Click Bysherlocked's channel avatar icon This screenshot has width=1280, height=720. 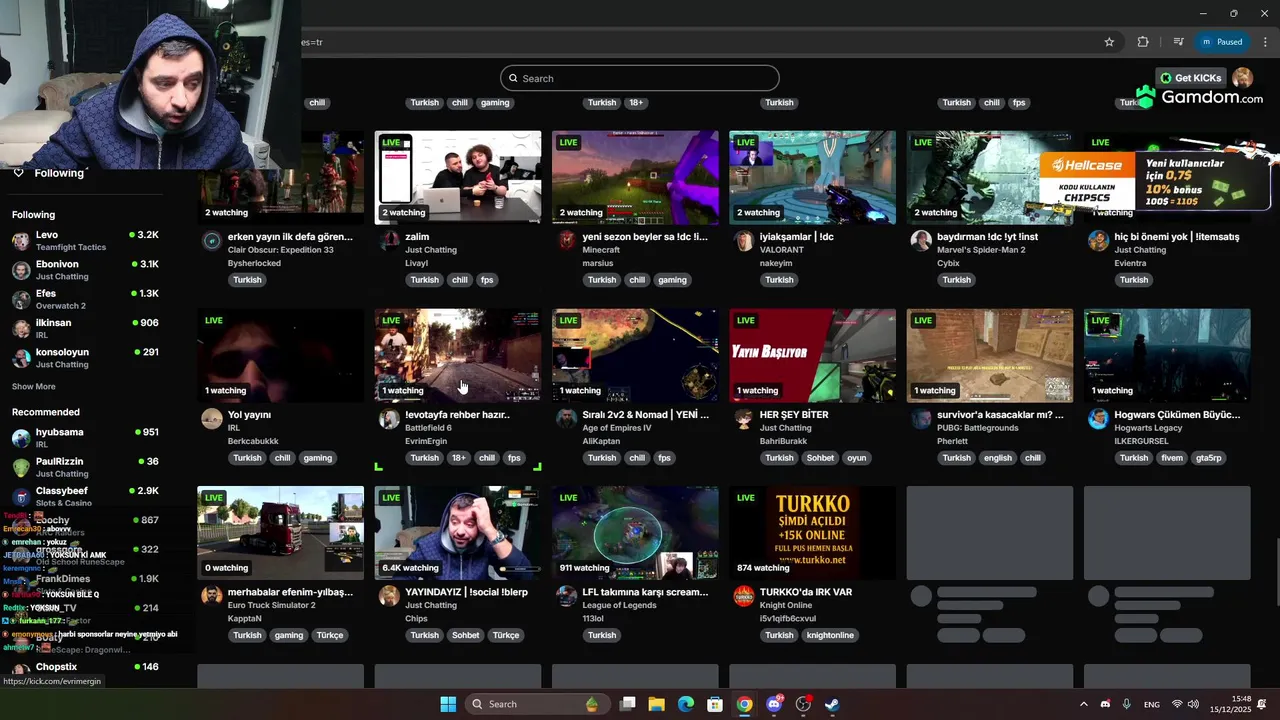click(211, 241)
